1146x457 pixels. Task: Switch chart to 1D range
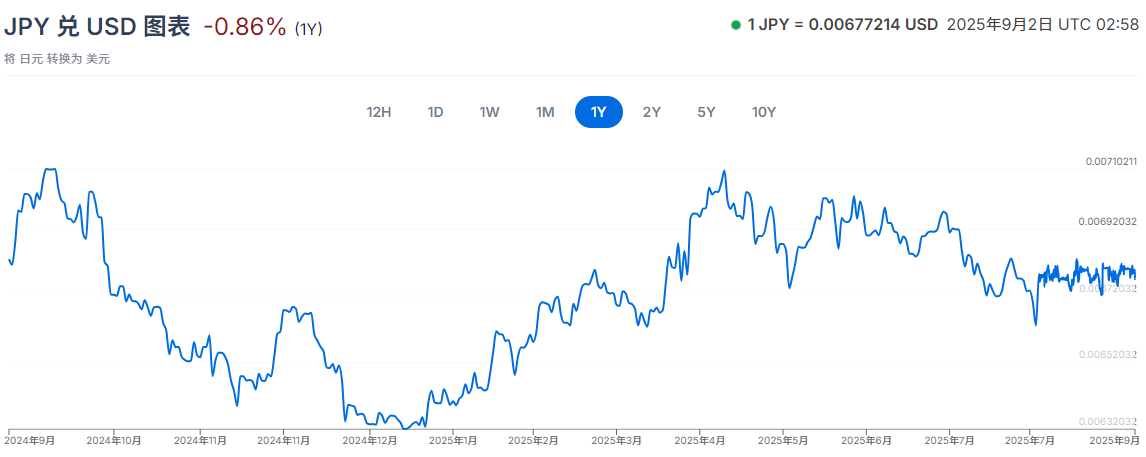[435, 113]
